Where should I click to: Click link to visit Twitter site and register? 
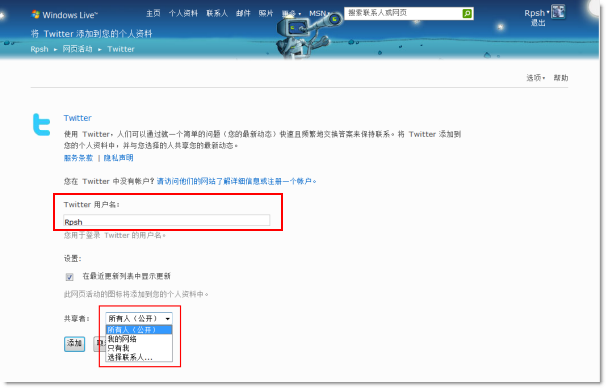[236, 181]
